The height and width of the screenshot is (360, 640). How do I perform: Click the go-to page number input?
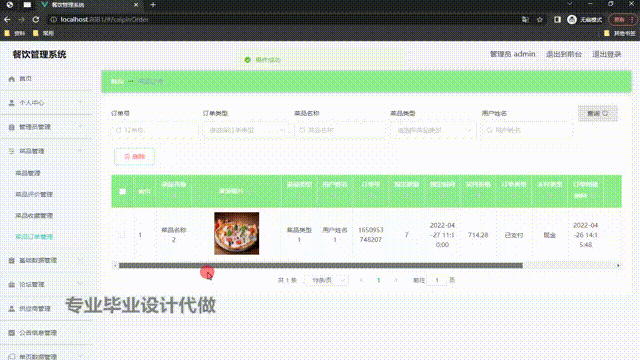(x=436, y=280)
